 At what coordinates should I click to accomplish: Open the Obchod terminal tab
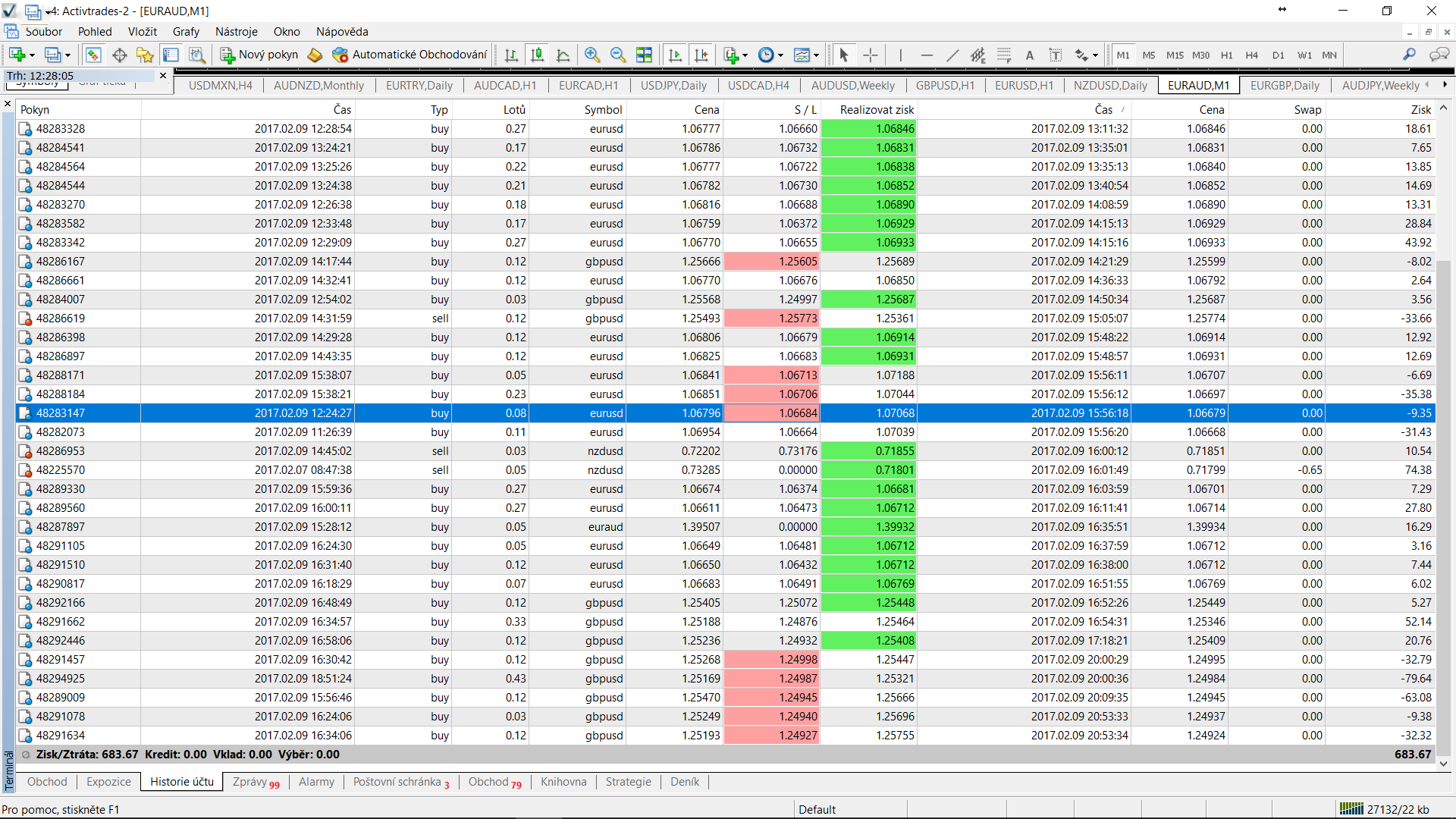tap(47, 782)
